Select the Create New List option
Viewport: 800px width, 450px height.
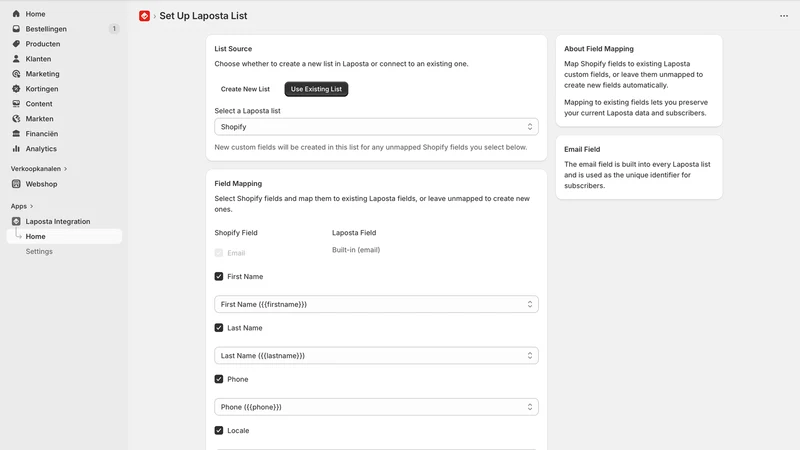245,89
